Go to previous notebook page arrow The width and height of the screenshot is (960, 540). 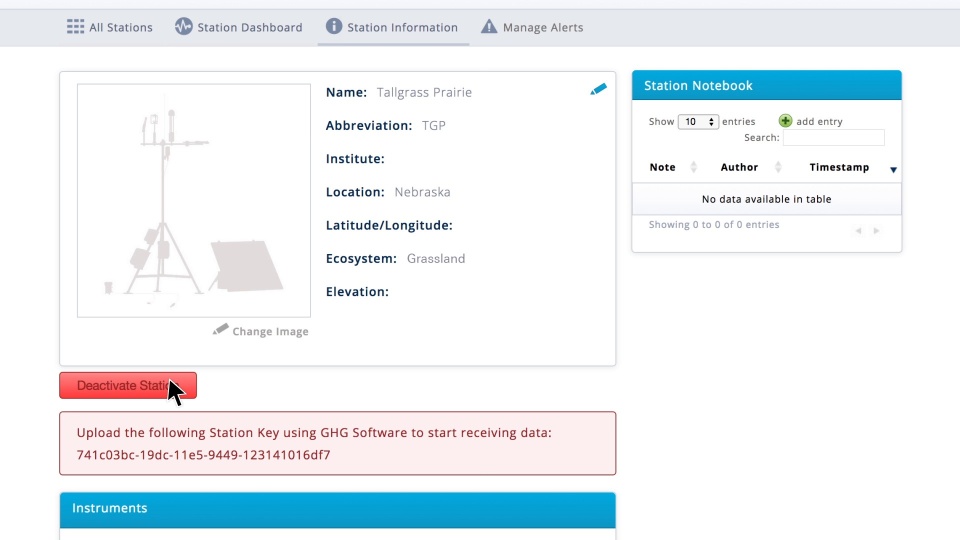point(858,231)
